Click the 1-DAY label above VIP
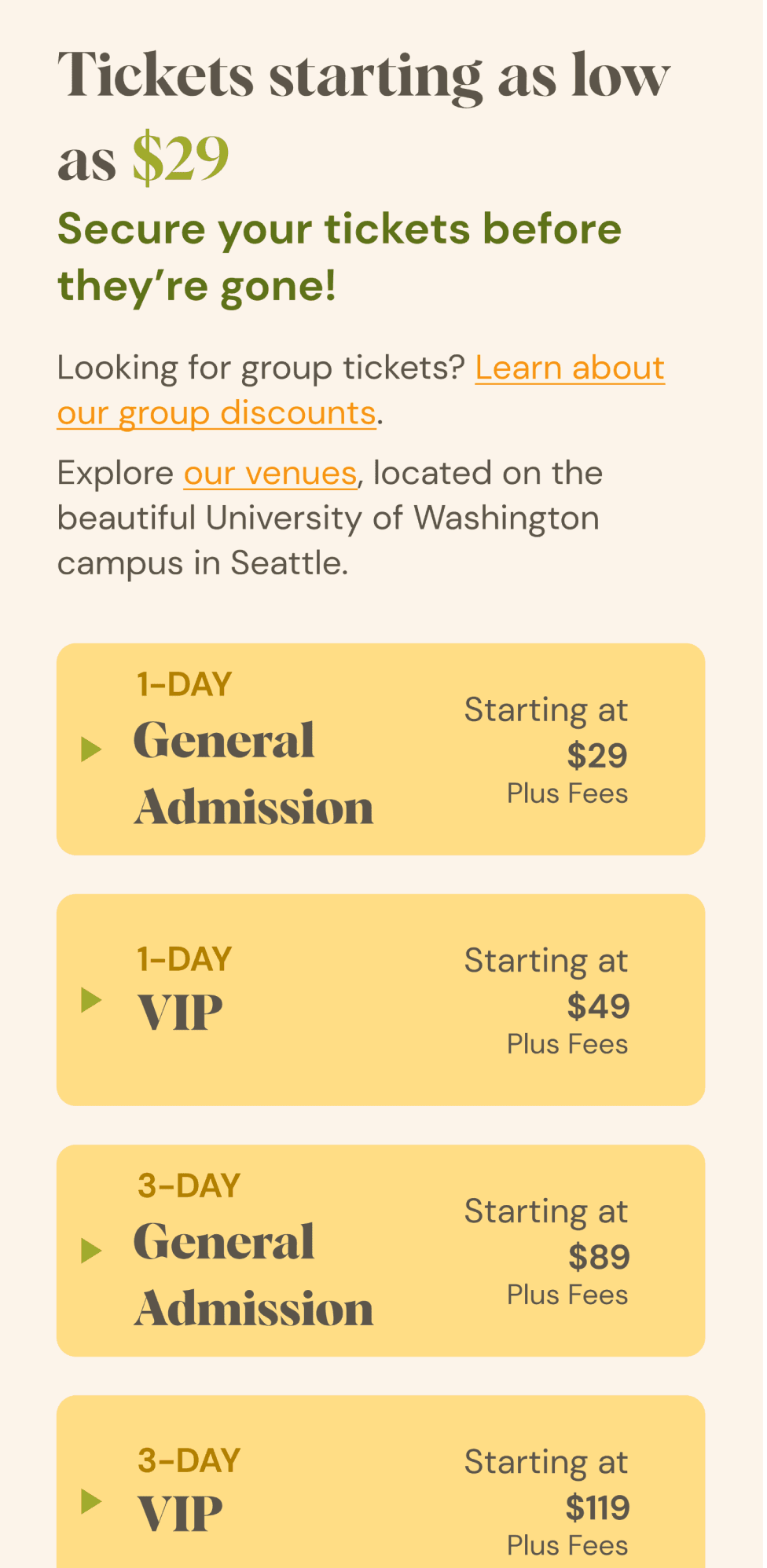Screen dimensions: 767x1568 [185, 959]
